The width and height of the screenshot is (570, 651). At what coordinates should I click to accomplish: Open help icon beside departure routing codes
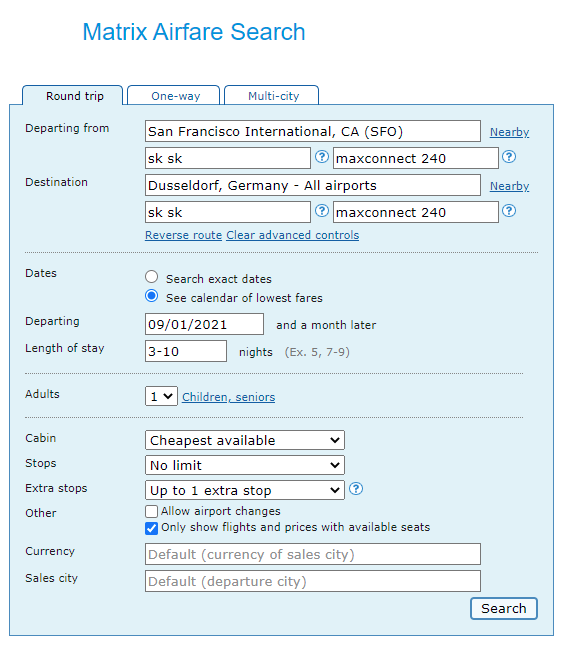pyautogui.click(x=321, y=157)
